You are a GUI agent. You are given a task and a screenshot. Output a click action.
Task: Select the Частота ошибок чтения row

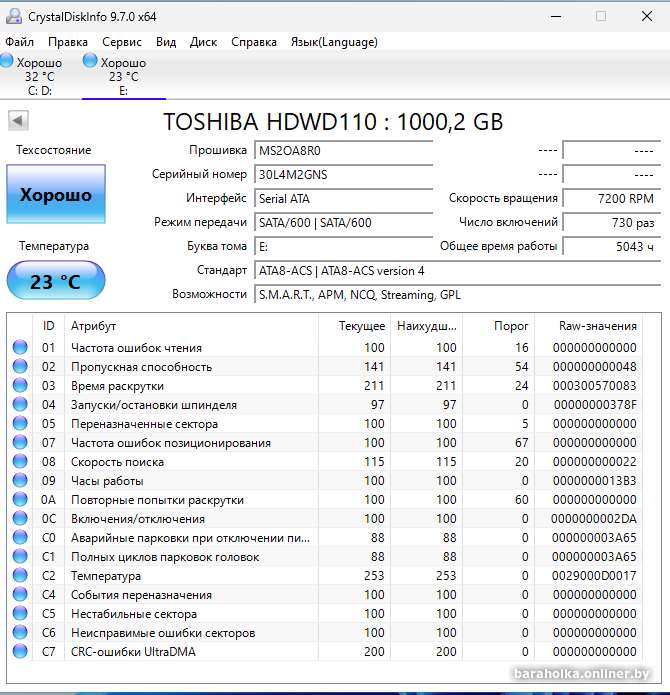[x=325, y=348]
